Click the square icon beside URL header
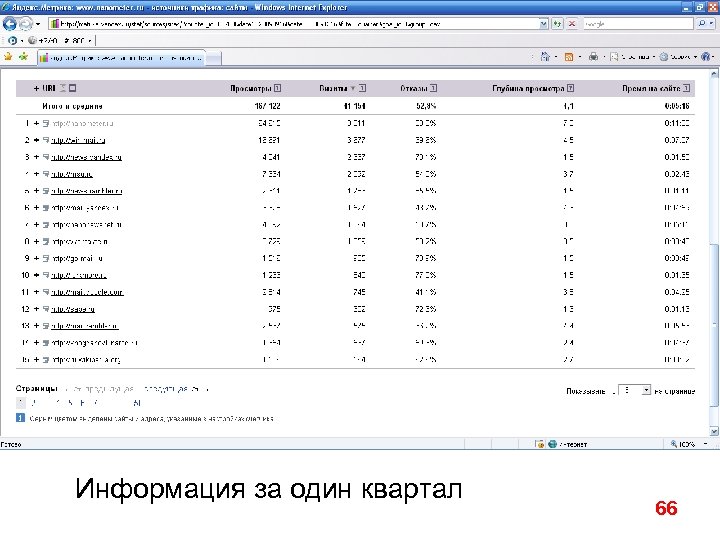This screenshot has height=540, width=720. [x=72, y=88]
